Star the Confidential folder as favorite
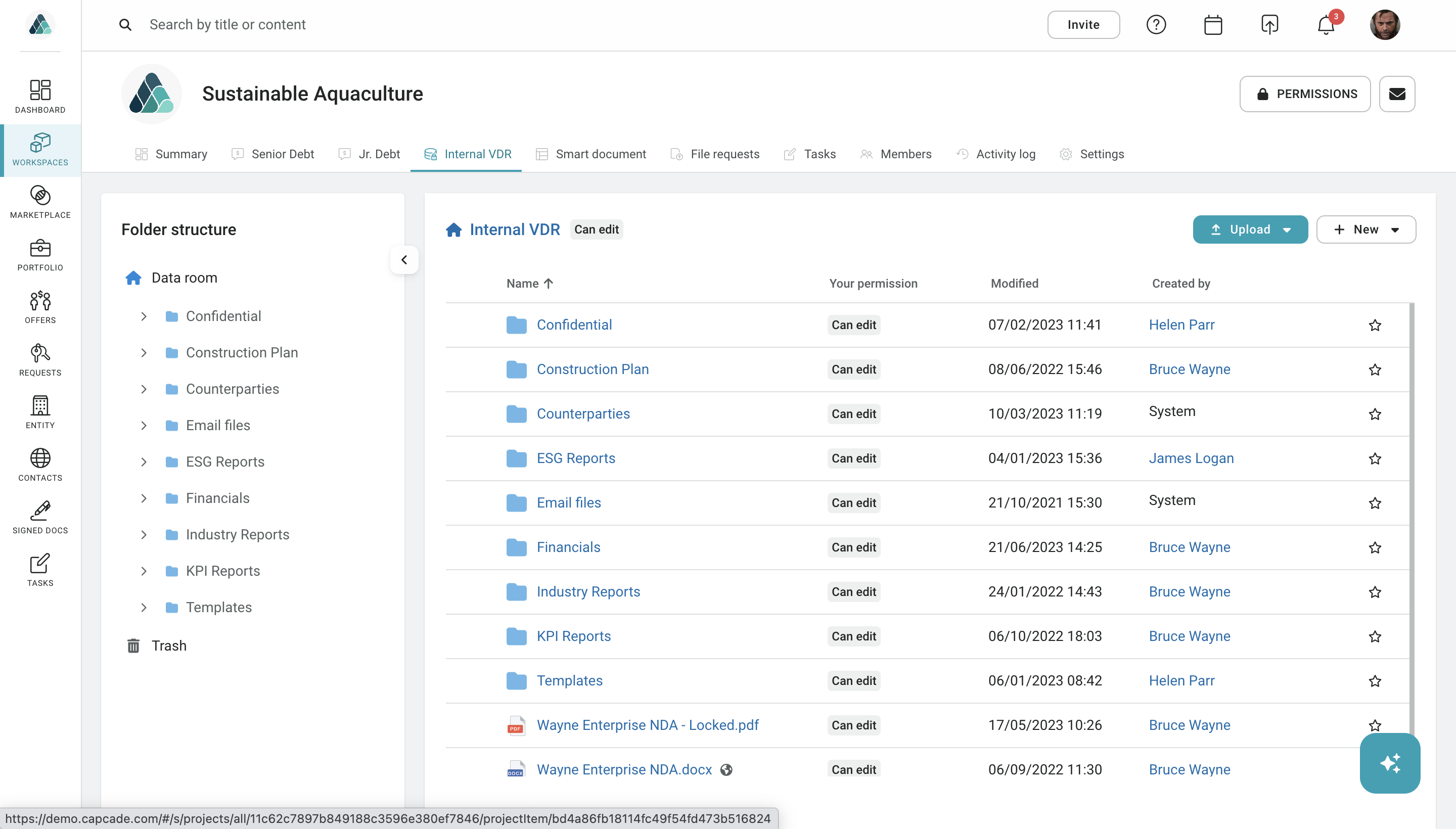The width and height of the screenshot is (1456, 829). [1375, 325]
